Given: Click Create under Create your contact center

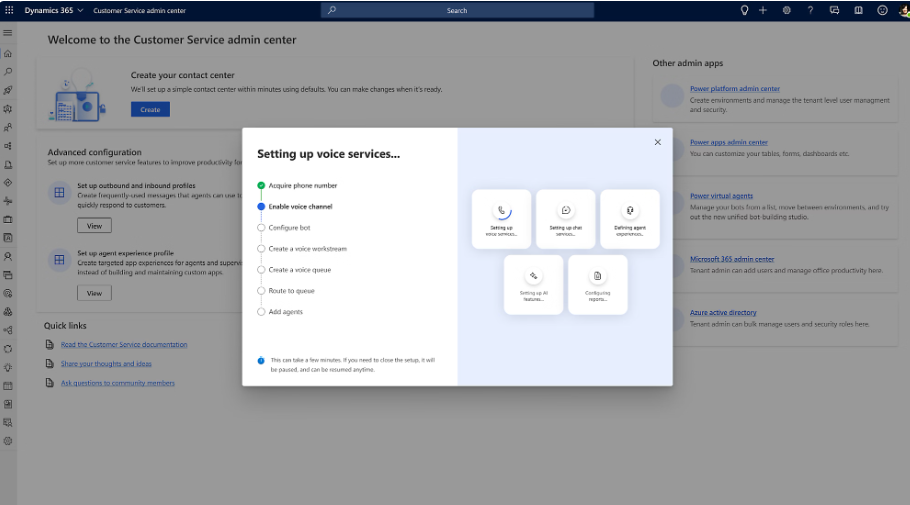Looking at the screenshot, I should pyautogui.click(x=150, y=110).
